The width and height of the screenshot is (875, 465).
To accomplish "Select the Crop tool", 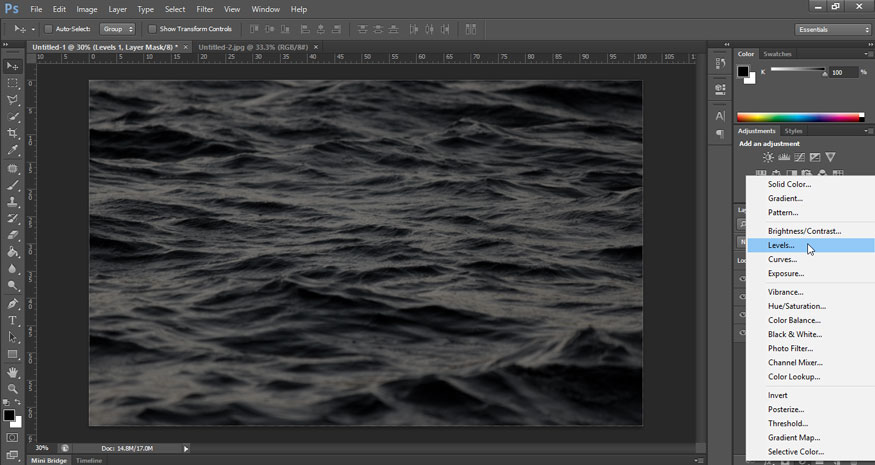I will [x=12, y=133].
